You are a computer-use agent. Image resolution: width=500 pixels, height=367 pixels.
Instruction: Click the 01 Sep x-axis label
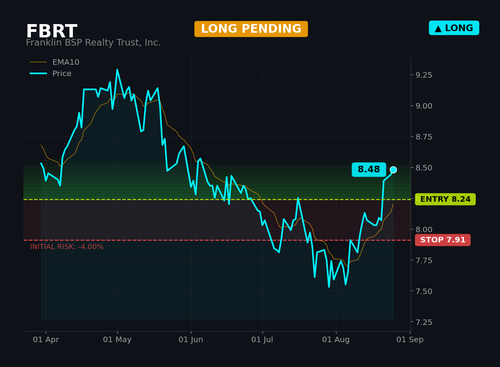(410, 339)
